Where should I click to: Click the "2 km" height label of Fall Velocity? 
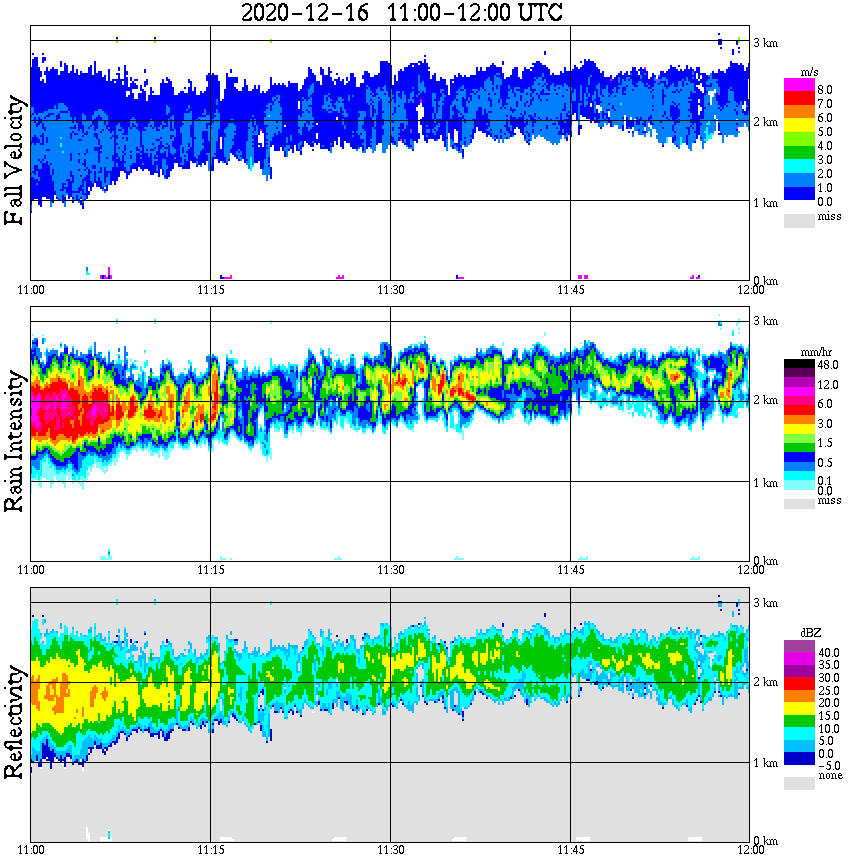tap(765, 122)
